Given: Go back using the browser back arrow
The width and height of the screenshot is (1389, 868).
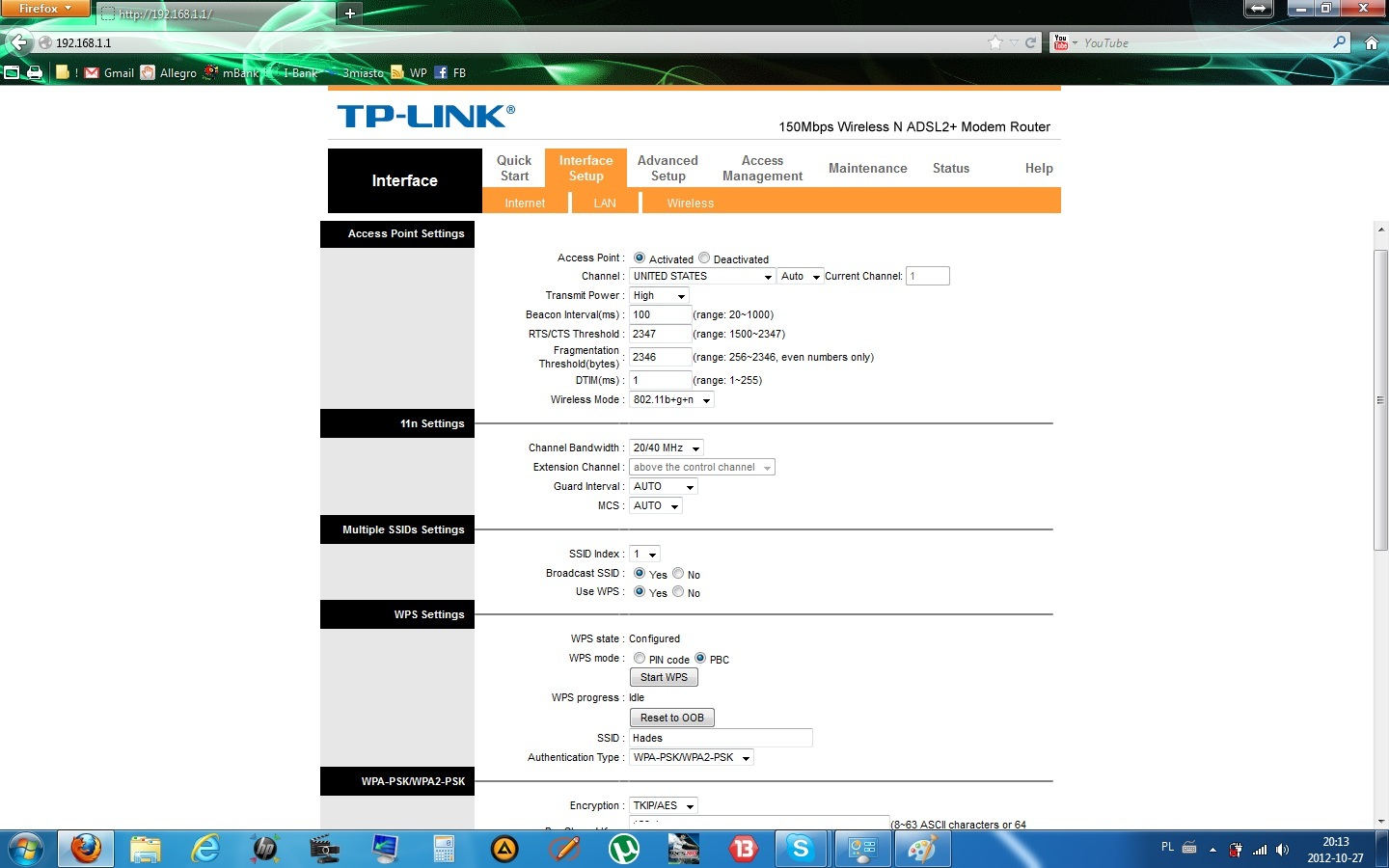Looking at the screenshot, I should click(18, 42).
